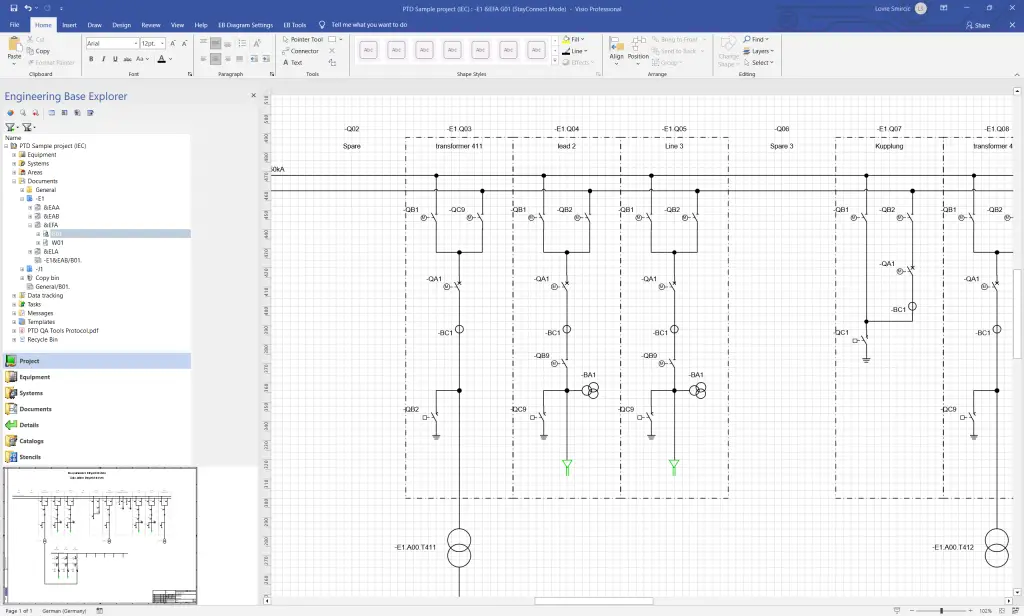Open the EB Diagram Settings tab
Screen dimensions: 1024x616
[245, 24]
